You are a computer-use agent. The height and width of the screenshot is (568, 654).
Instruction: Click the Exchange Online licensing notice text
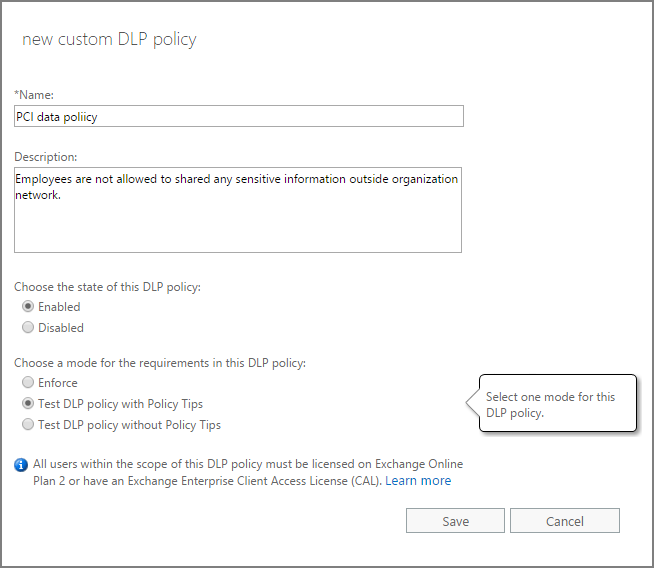[248, 472]
